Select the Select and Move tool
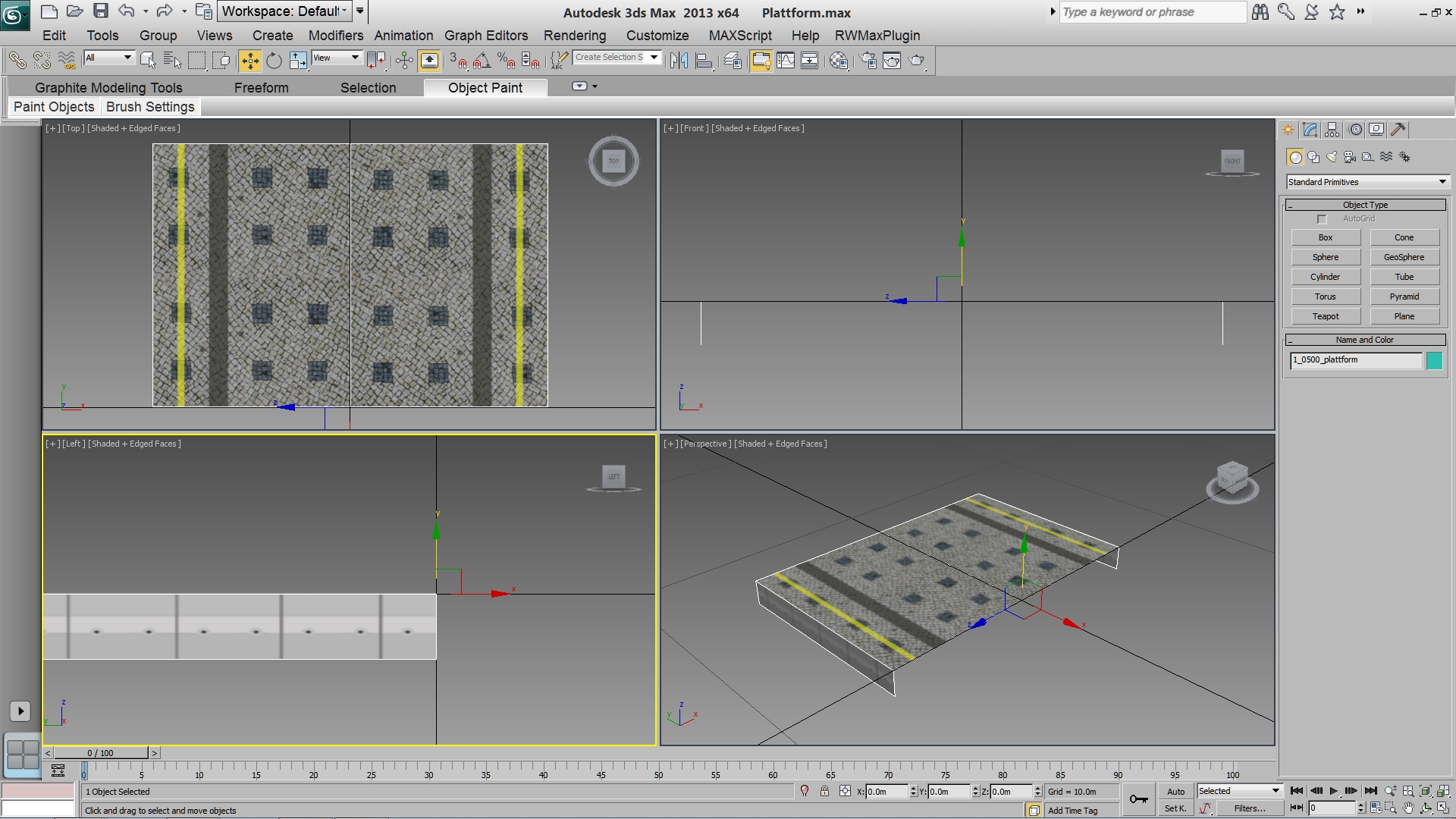Screen dimensions: 1456x819 point(249,61)
